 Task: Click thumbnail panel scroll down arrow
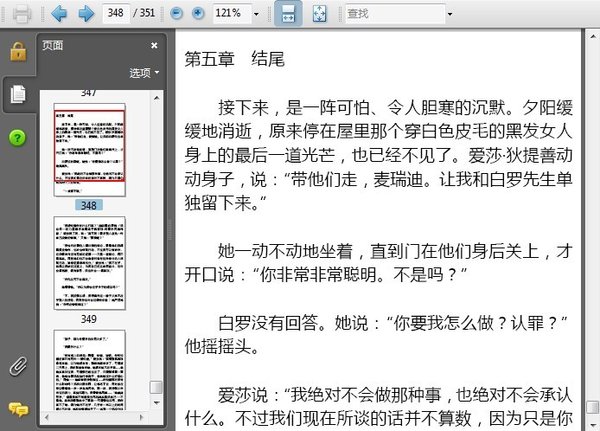pyautogui.click(x=157, y=403)
